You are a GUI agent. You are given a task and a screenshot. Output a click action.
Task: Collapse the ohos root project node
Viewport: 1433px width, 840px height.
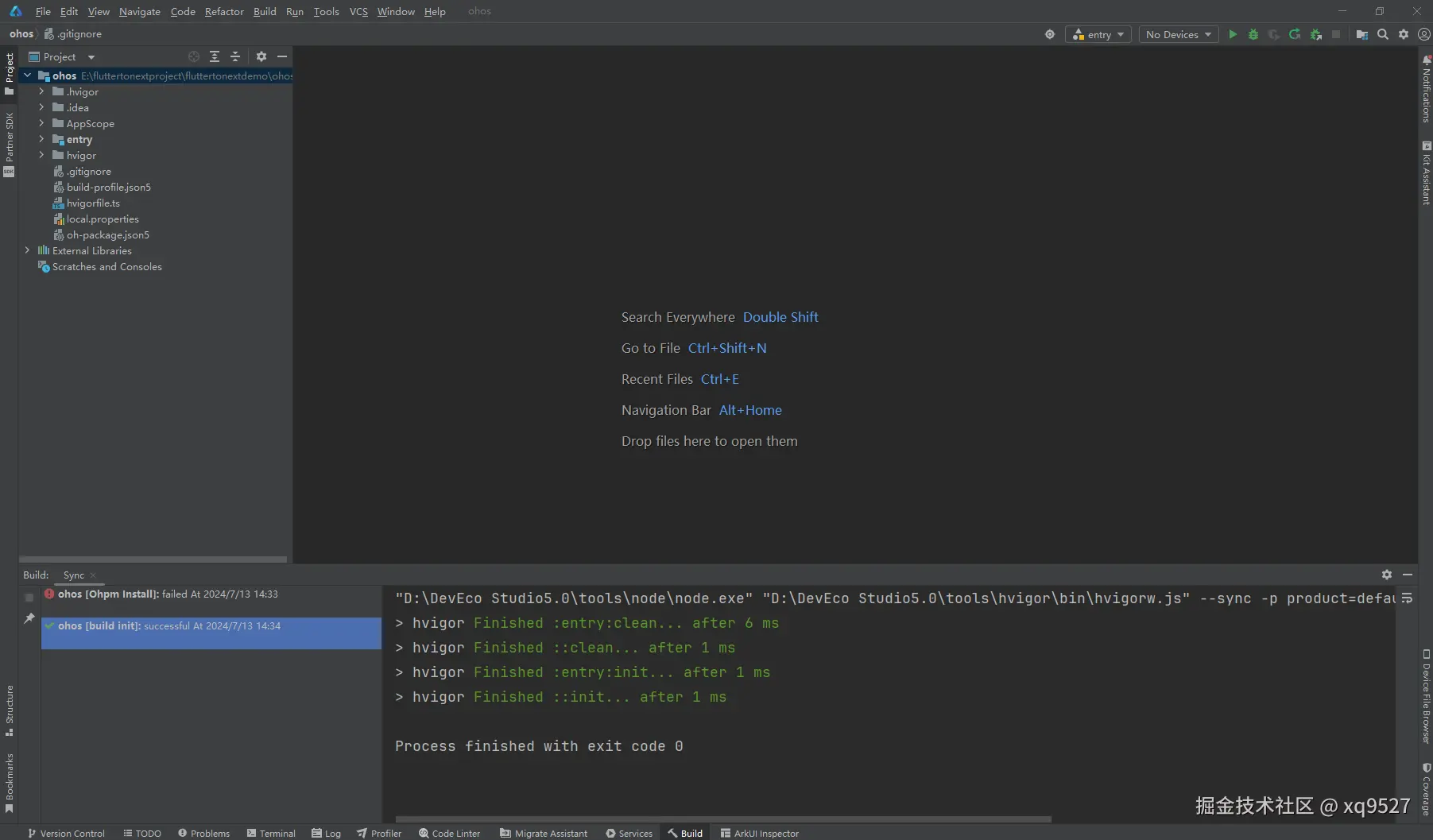coord(27,75)
